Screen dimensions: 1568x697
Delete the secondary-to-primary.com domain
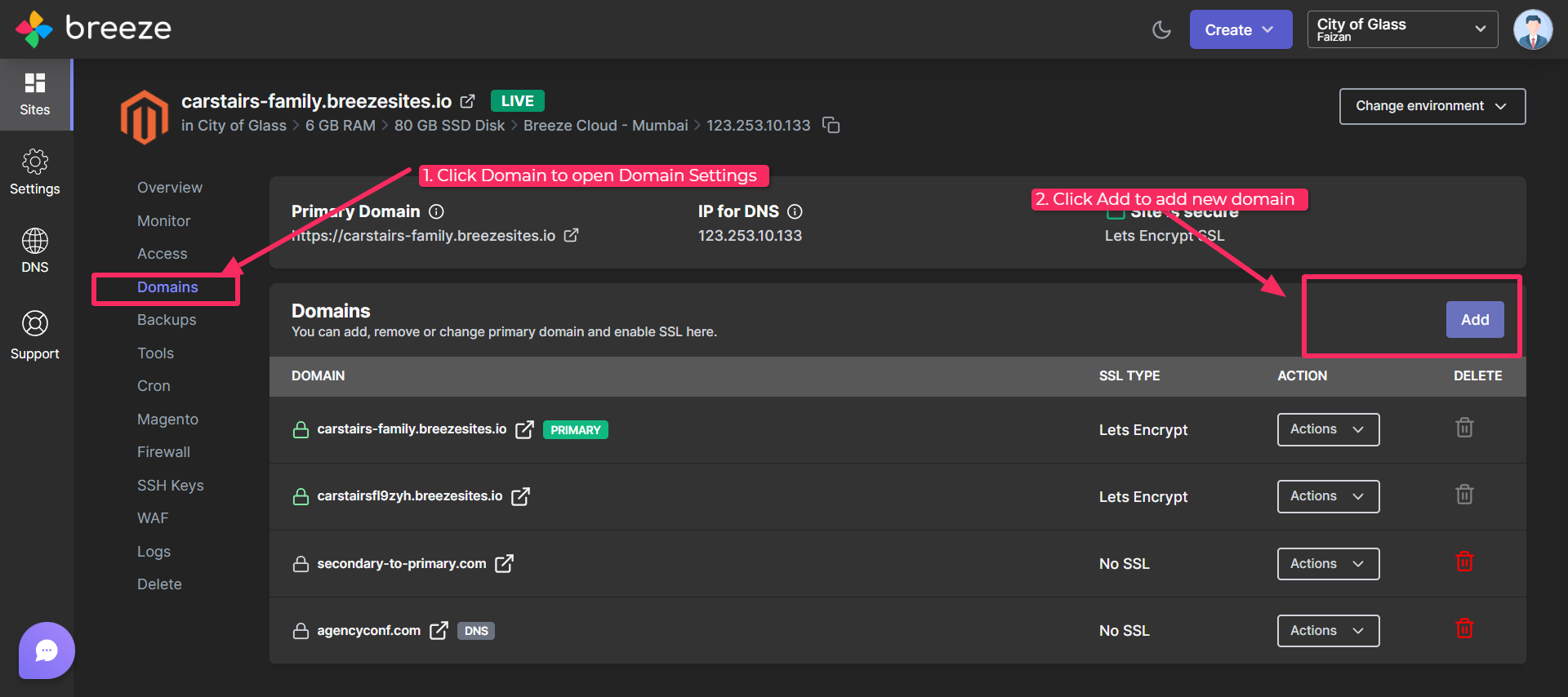[x=1464, y=562]
